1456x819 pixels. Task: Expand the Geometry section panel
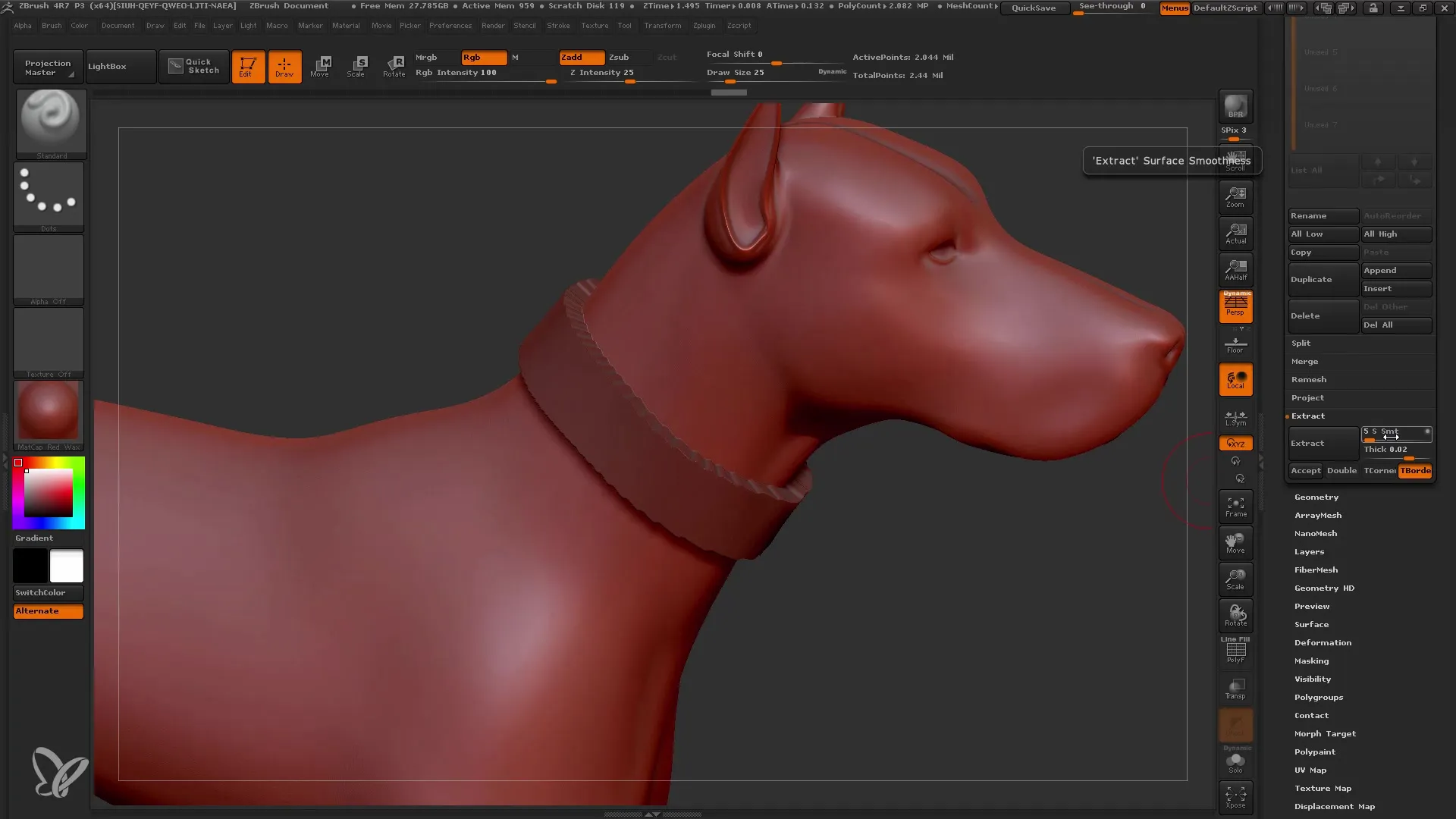tap(1316, 496)
